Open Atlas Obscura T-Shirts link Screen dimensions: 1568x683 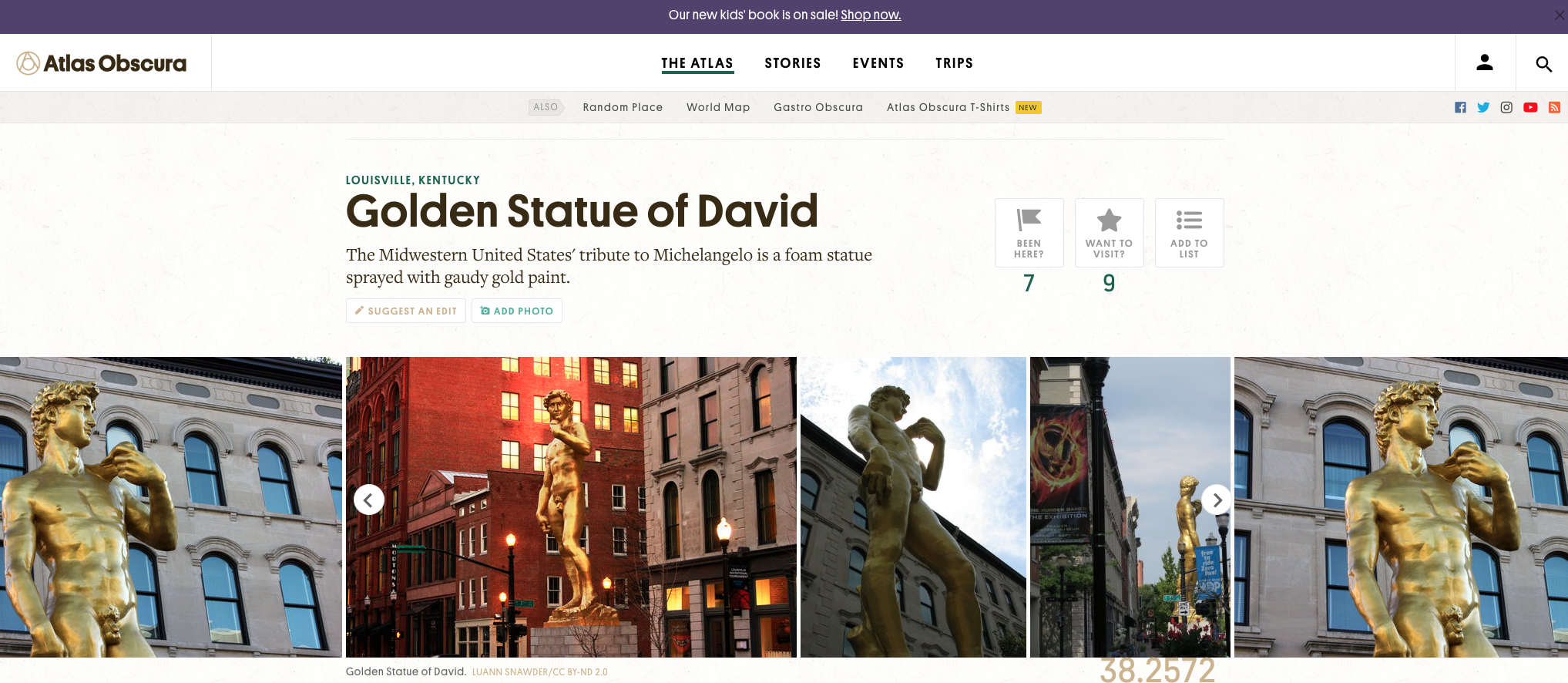tap(948, 107)
